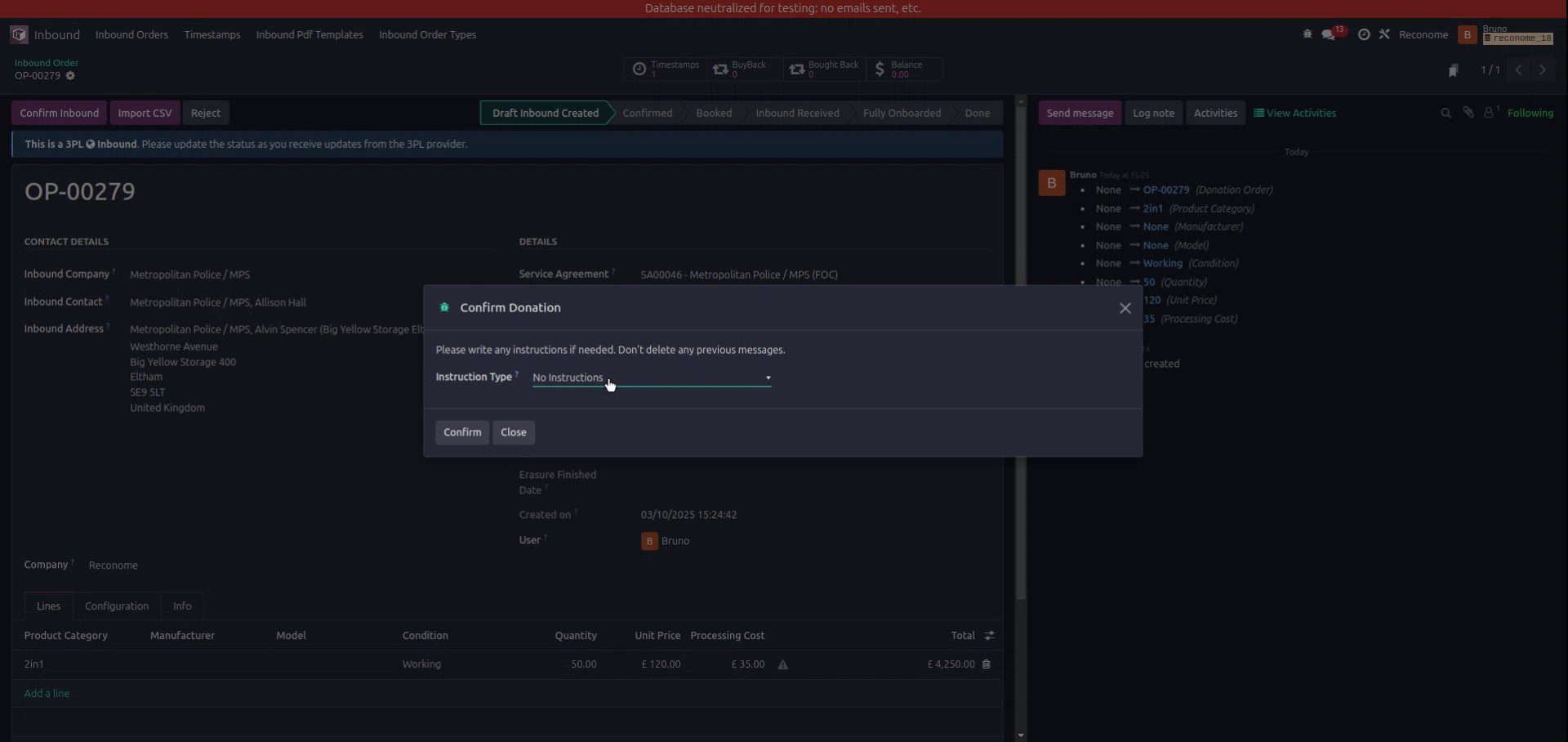
Task: Open the Inbound Pdf Templates menu
Action: [x=309, y=34]
